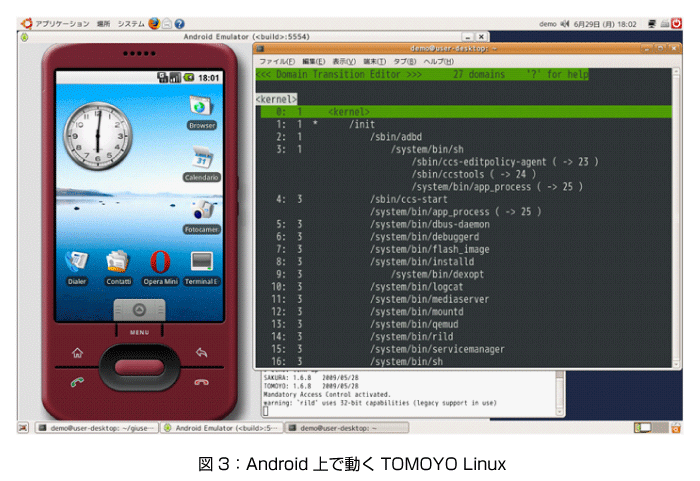Viewport: 700px width, 481px height.
Task: Open the mail icon in top panel
Action: pyautogui.click(x=167, y=24)
